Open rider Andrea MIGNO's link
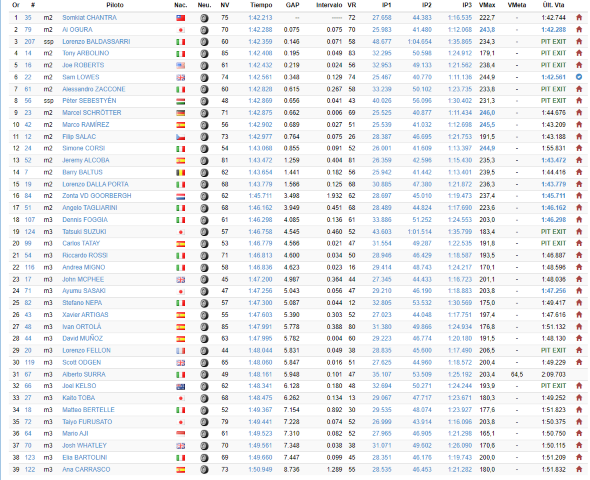The height and width of the screenshot is (480, 590). click(x=84, y=267)
